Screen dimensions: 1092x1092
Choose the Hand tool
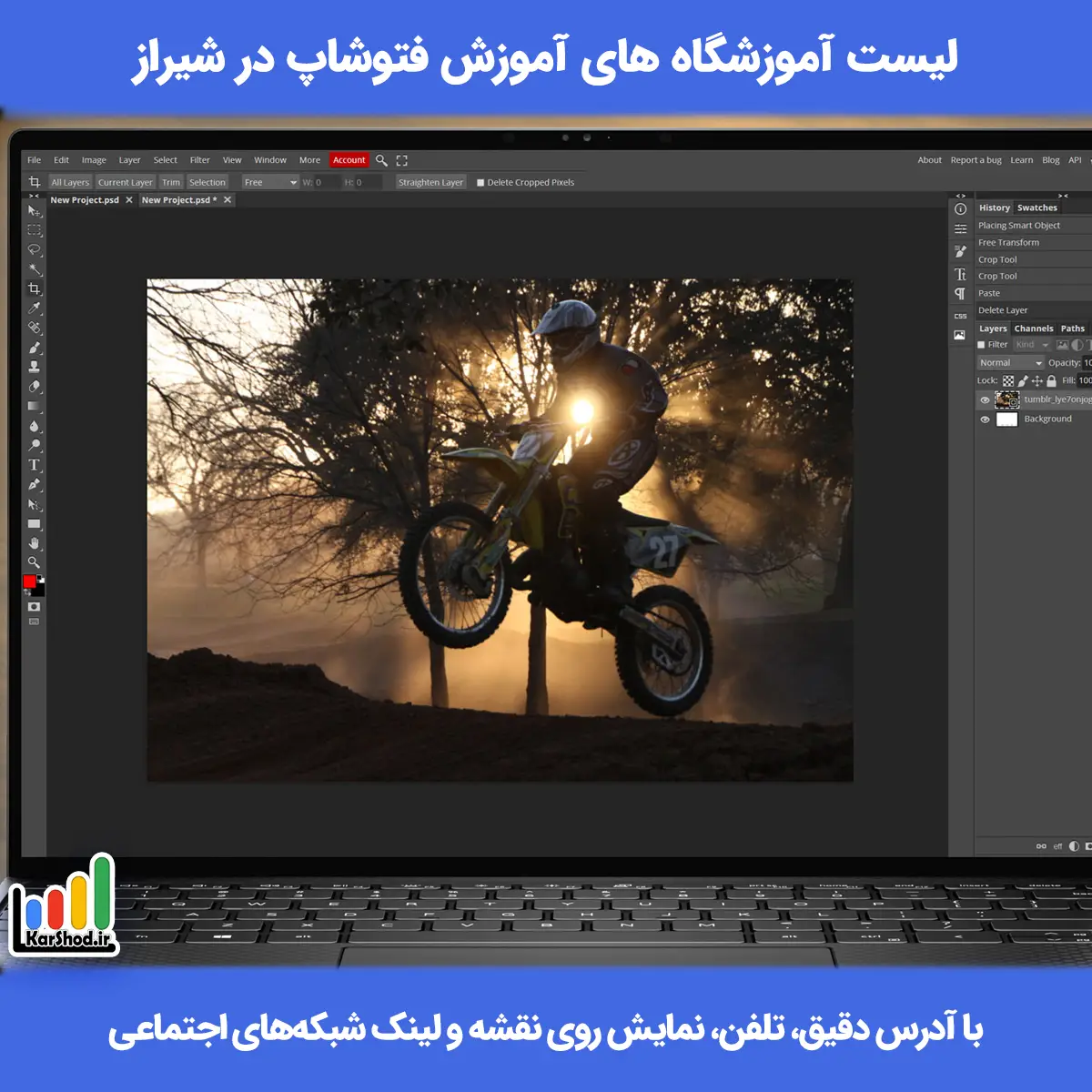pos(35,543)
